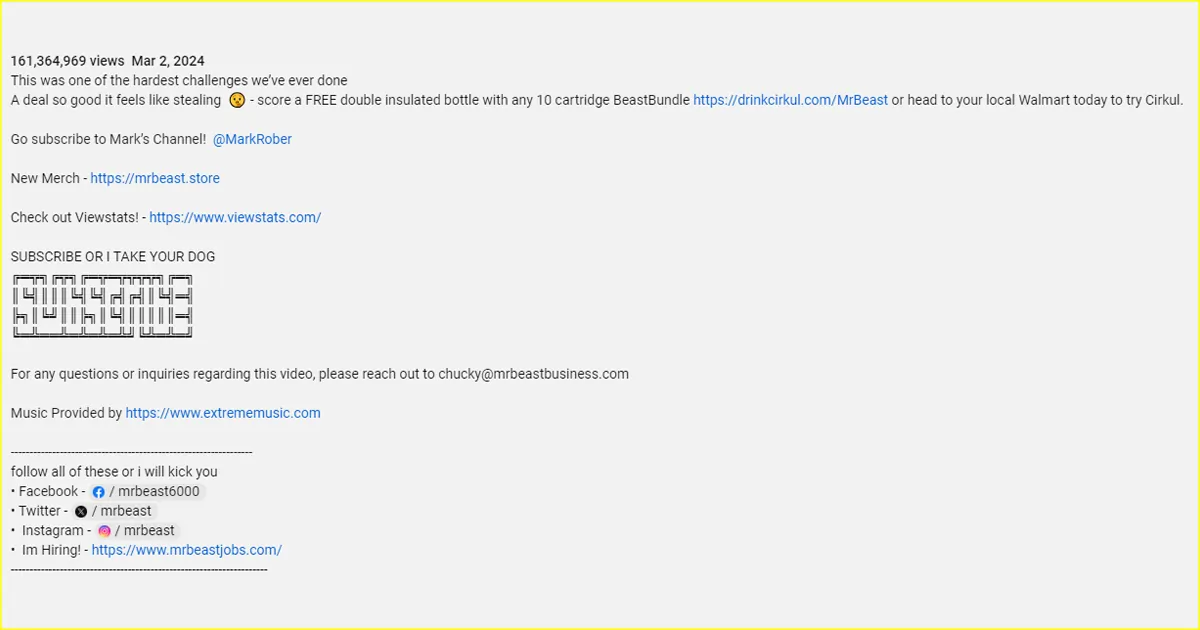Image resolution: width=1200 pixels, height=630 pixels.
Task: Click the astonished face emoji
Action: click(x=237, y=100)
